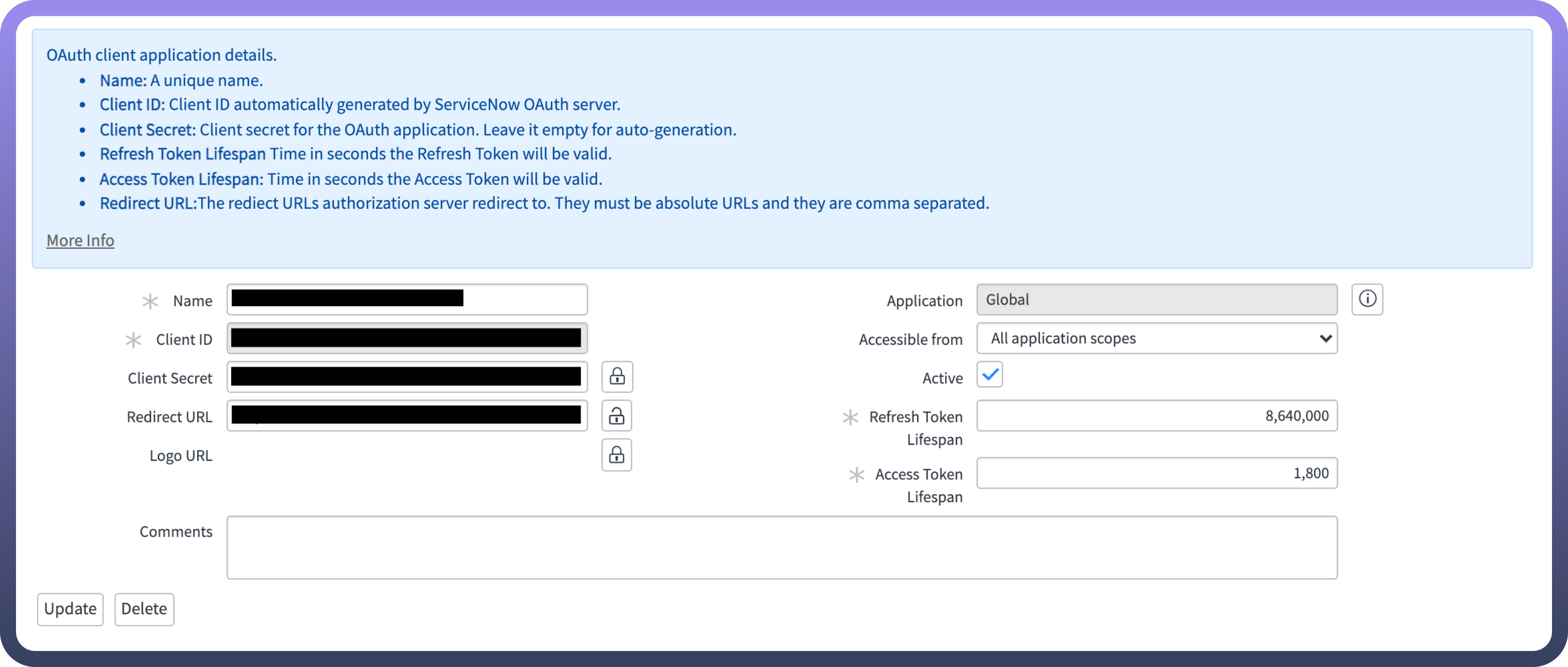The width and height of the screenshot is (1568, 667).
Task: Open the Accessible from dropdown
Action: tap(1156, 338)
